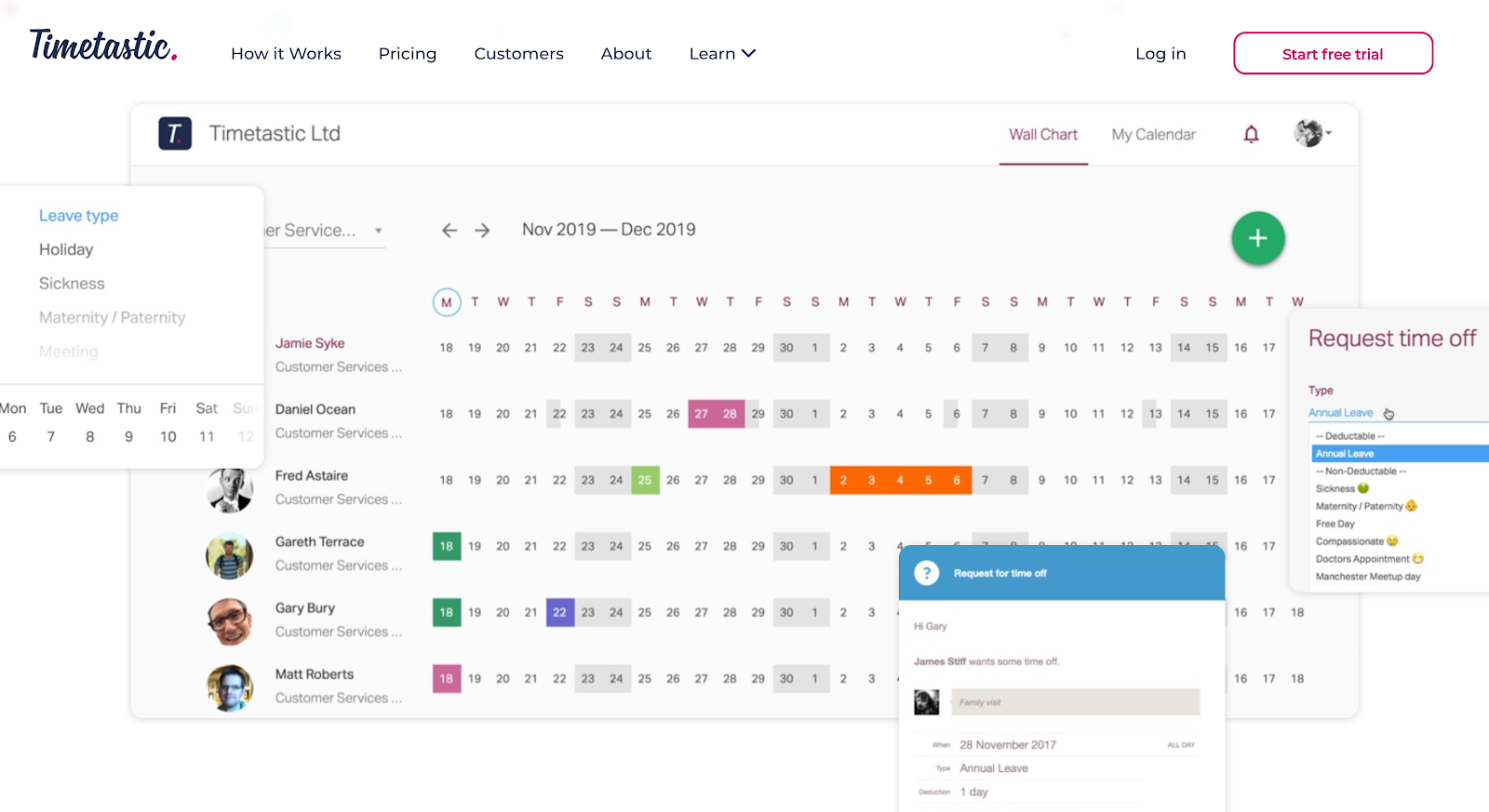Image resolution: width=1489 pixels, height=812 pixels.
Task: Click the Timetastic logo
Action: tap(103, 46)
